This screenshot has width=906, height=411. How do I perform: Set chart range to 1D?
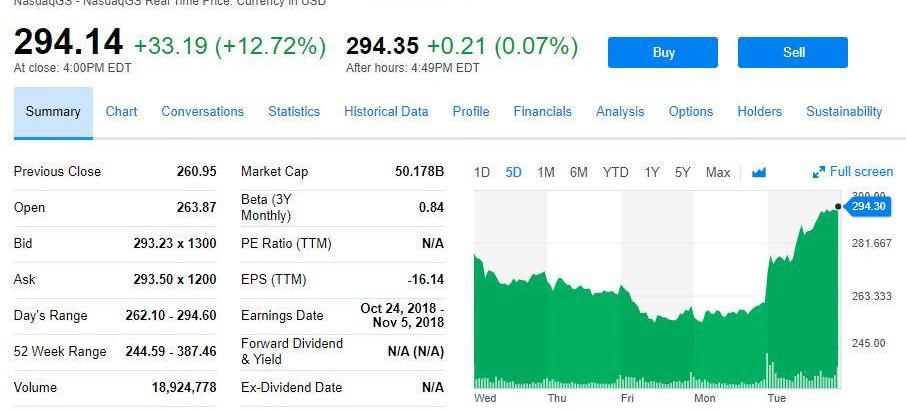482,172
